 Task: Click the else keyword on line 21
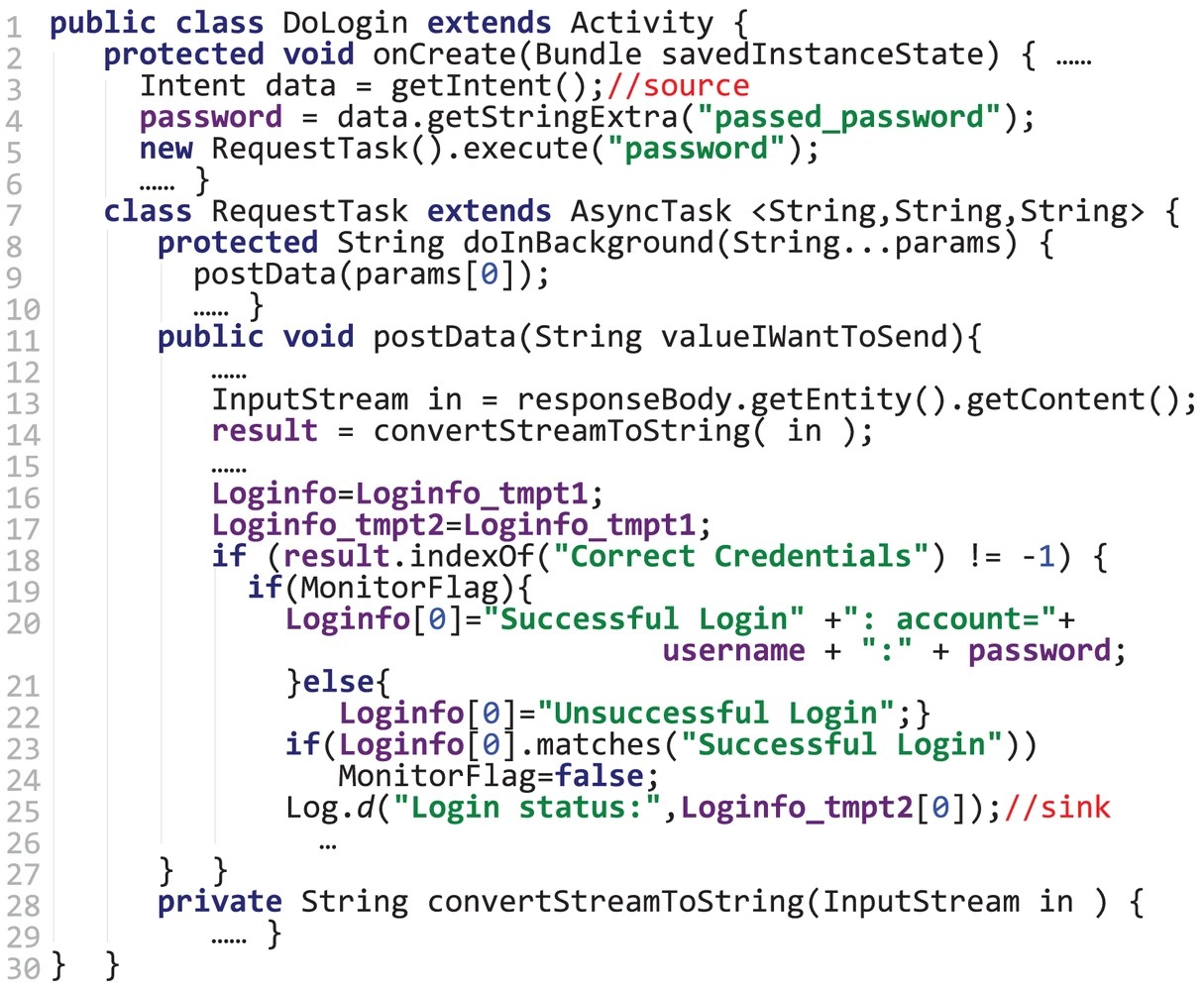pyautogui.click(x=337, y=682)
